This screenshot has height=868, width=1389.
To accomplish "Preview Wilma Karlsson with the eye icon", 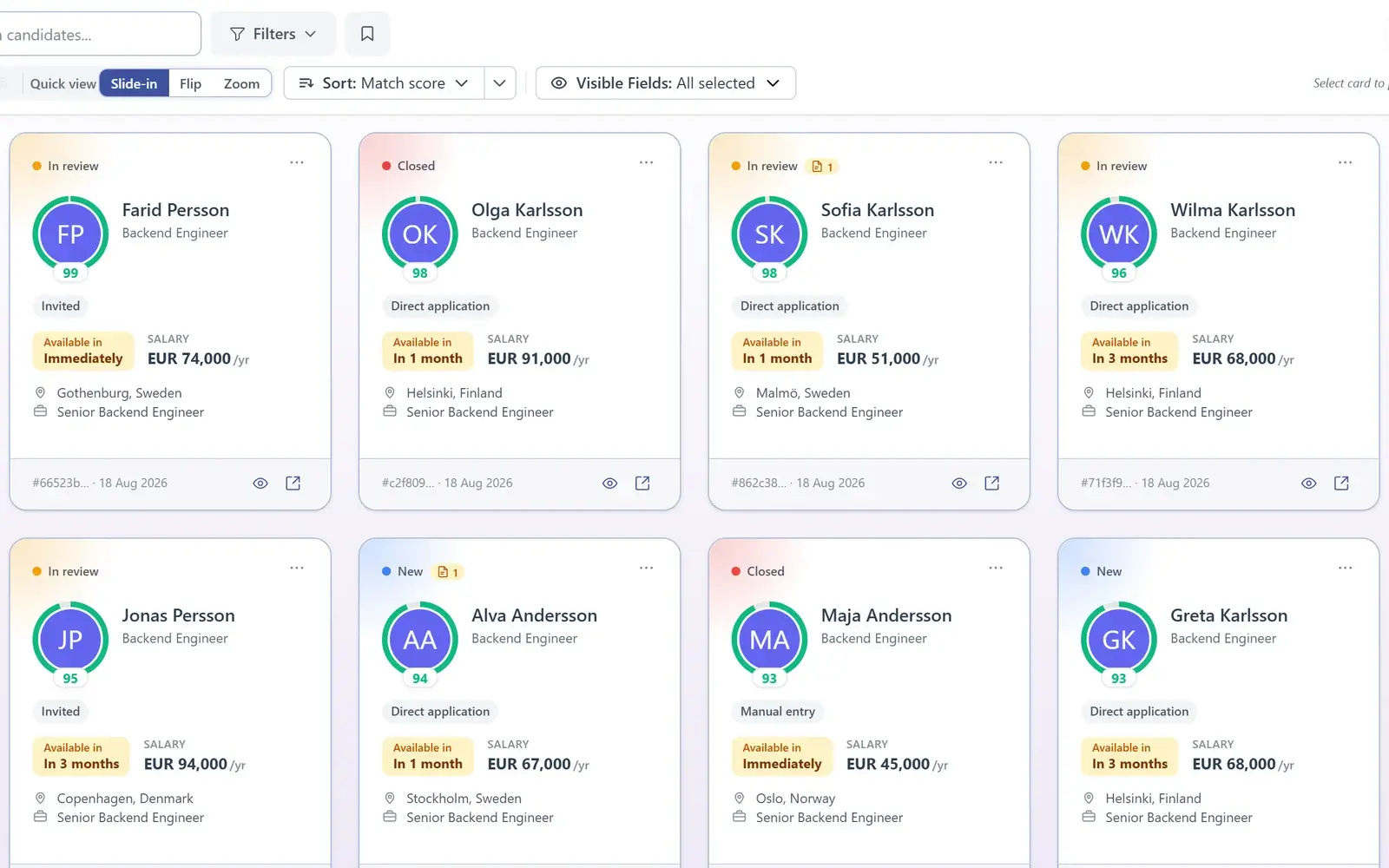I will (x=1308, y=483).
